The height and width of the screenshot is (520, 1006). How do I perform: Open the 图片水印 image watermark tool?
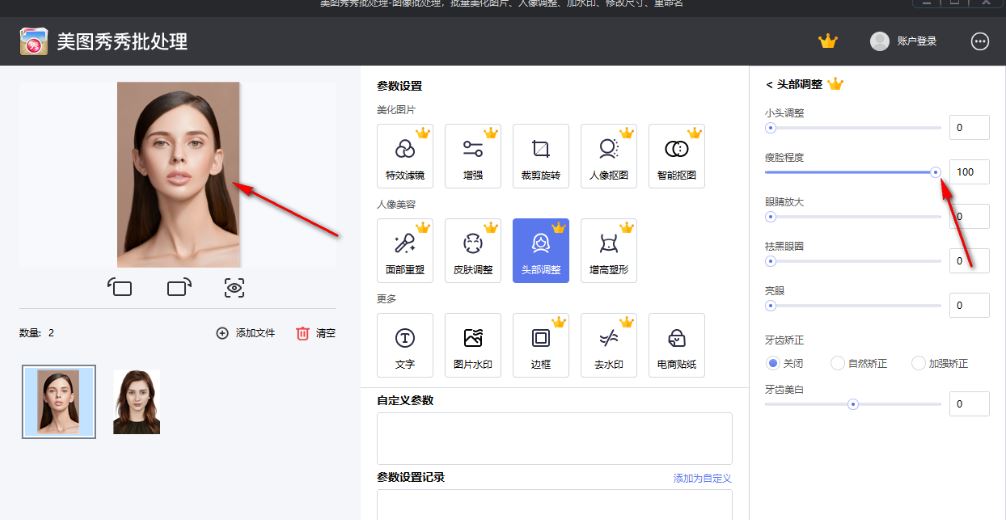point(473,345)
